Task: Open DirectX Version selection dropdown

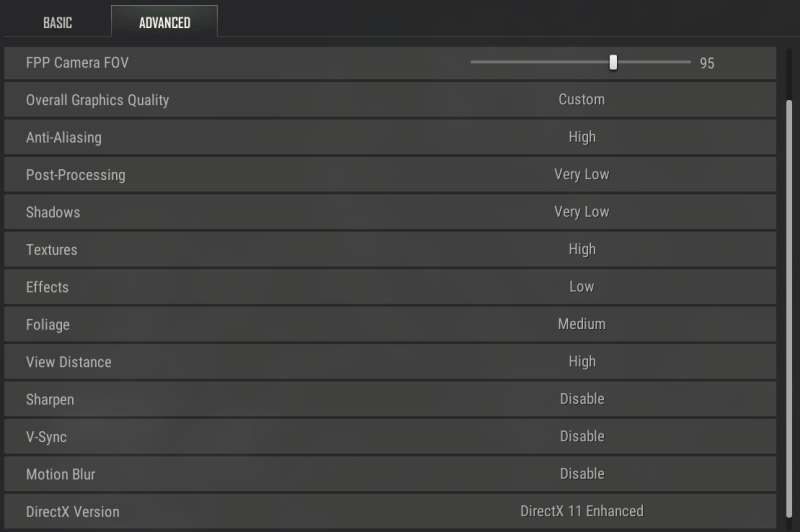Action: click(x=581, y=511)
